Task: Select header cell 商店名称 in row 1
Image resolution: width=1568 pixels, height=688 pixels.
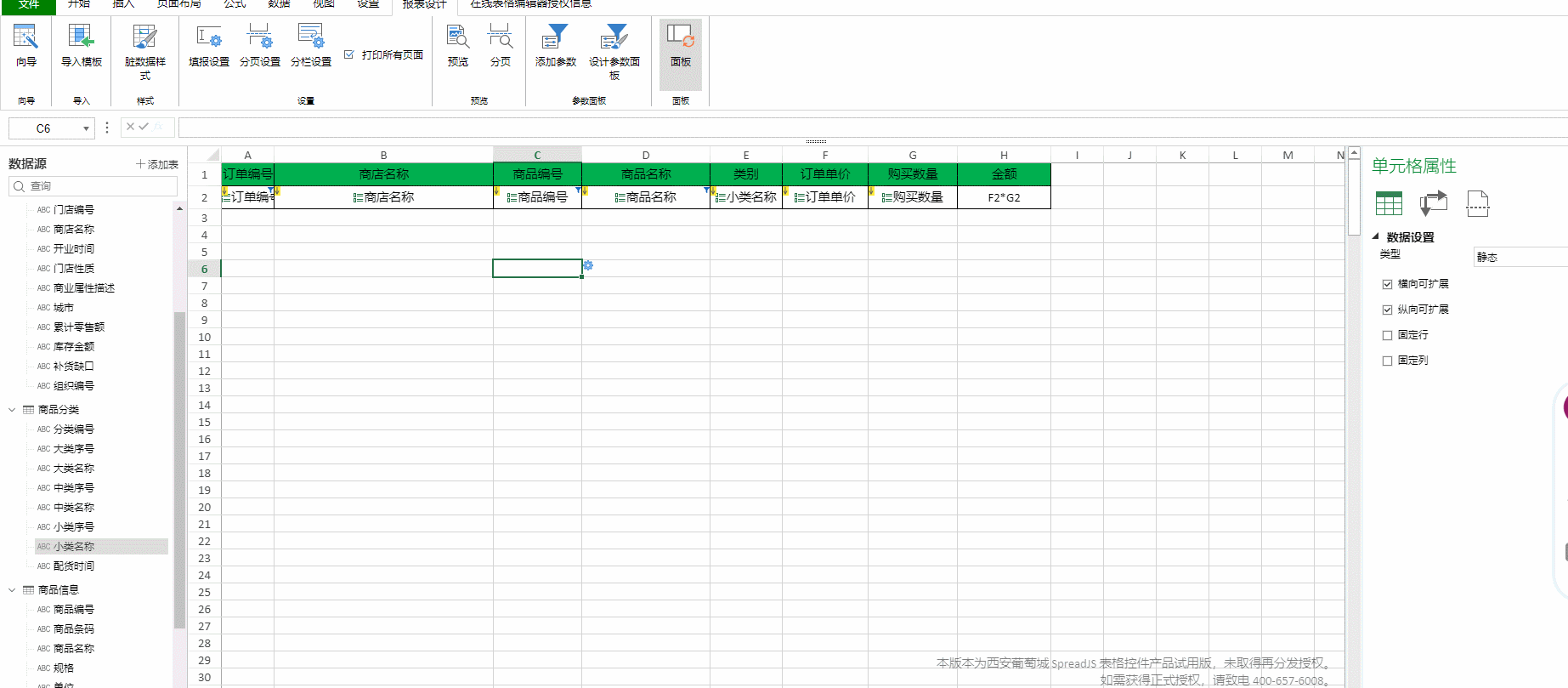Action: [383, 174]
